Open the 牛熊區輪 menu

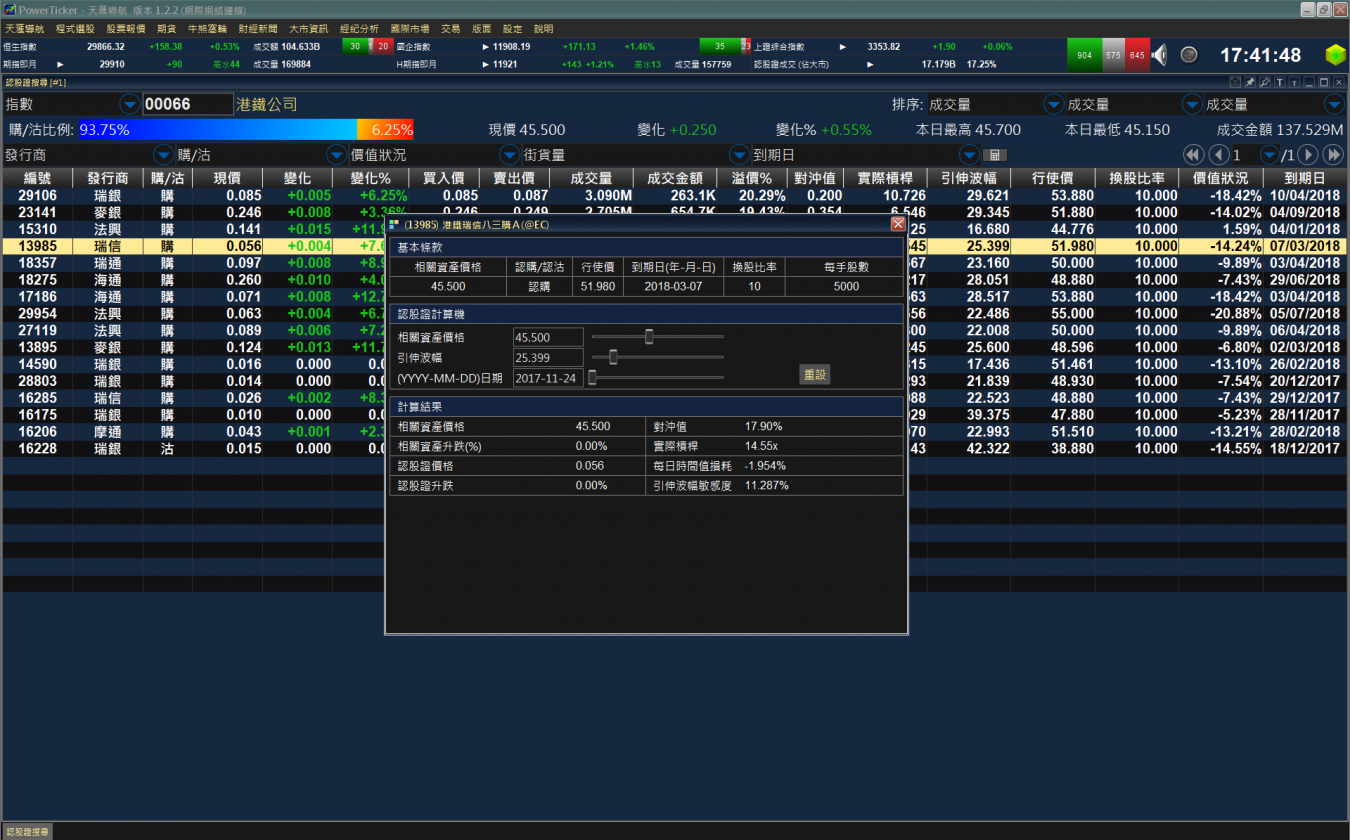[208, 29]
